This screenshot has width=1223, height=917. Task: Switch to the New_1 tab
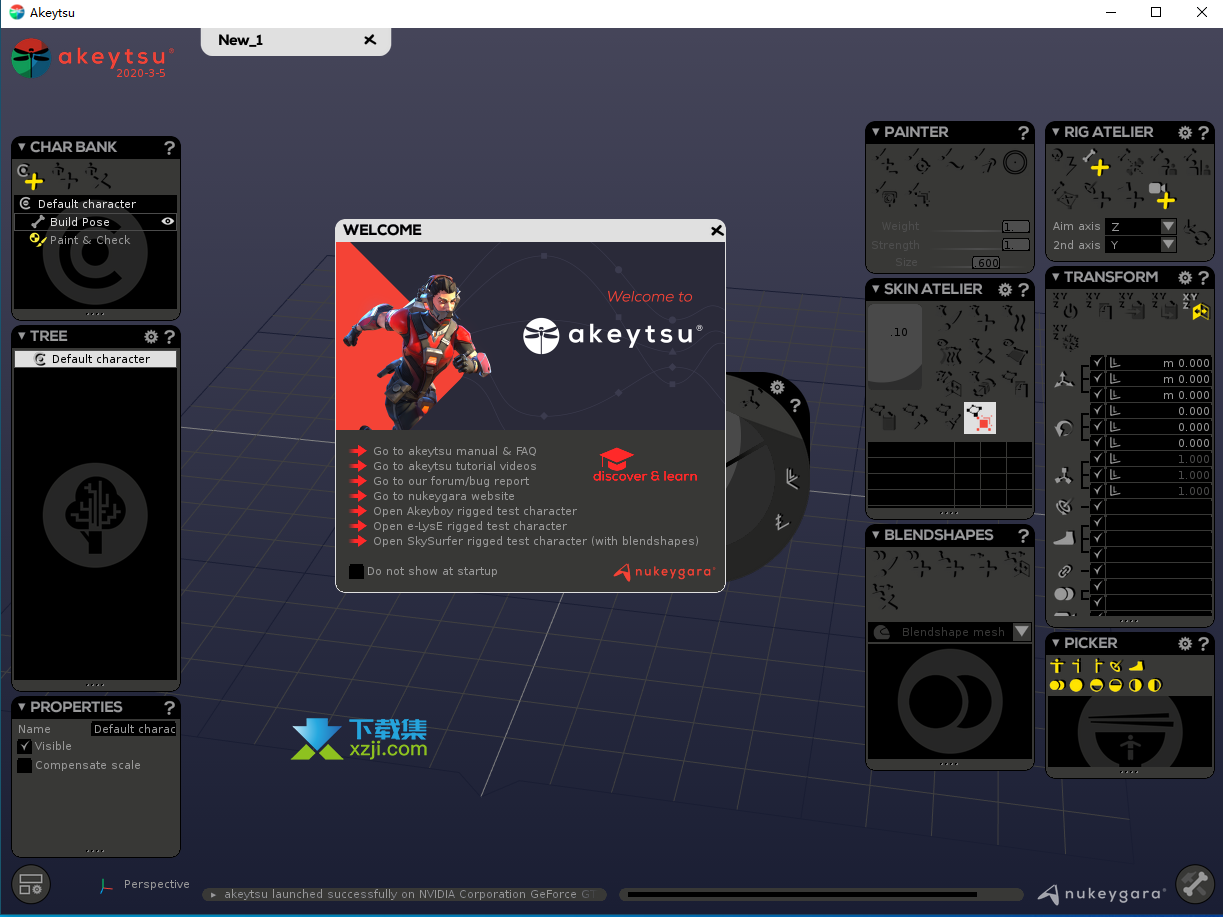[x=241, y=40]
